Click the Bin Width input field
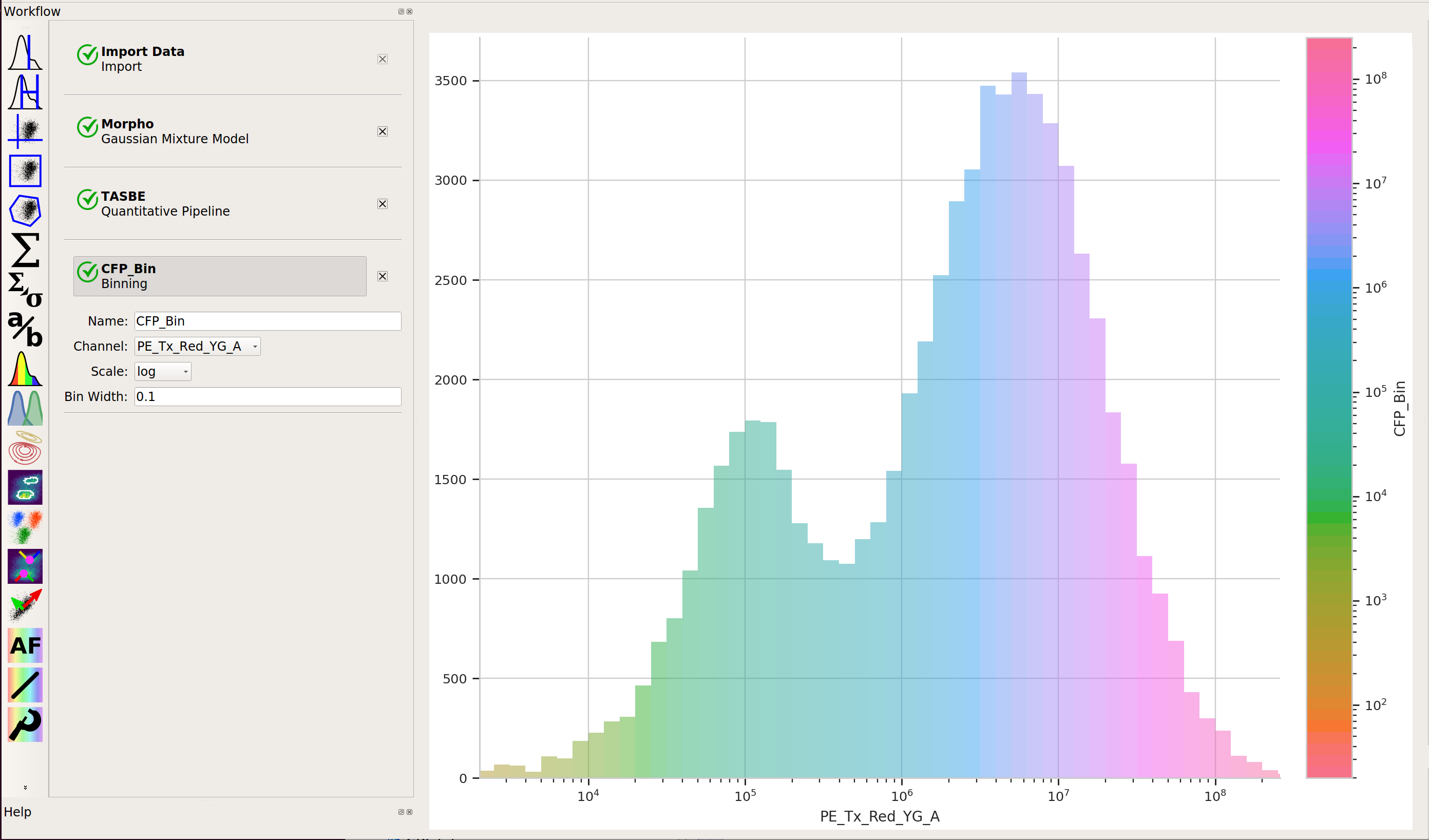The height and width of the screenshot is (840, 1429). click(268, 396)
